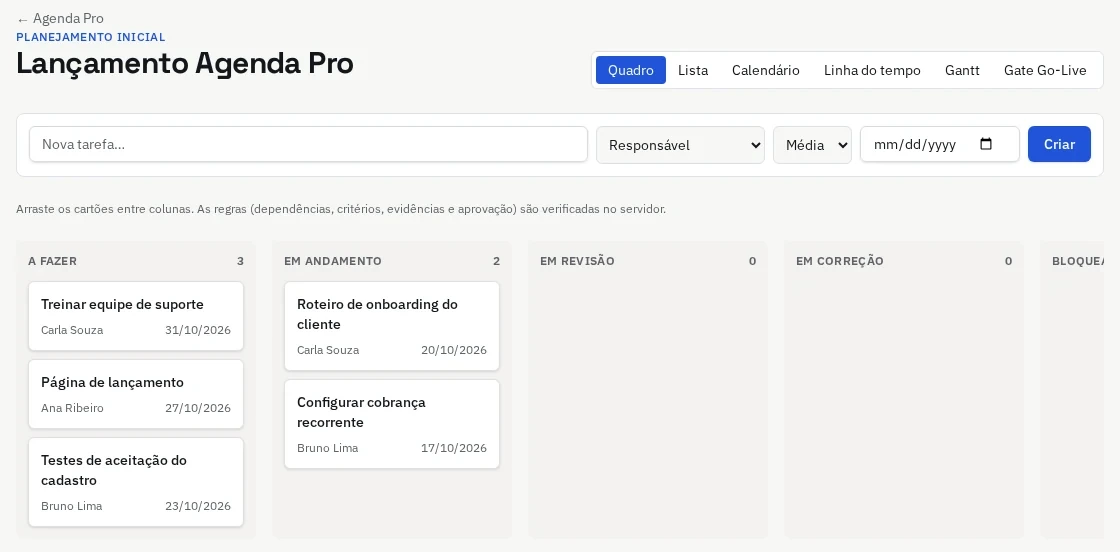Open the Treinar equipe de suporte card
The height and width of the screenshot is (552, 1120).
[136, 316]
